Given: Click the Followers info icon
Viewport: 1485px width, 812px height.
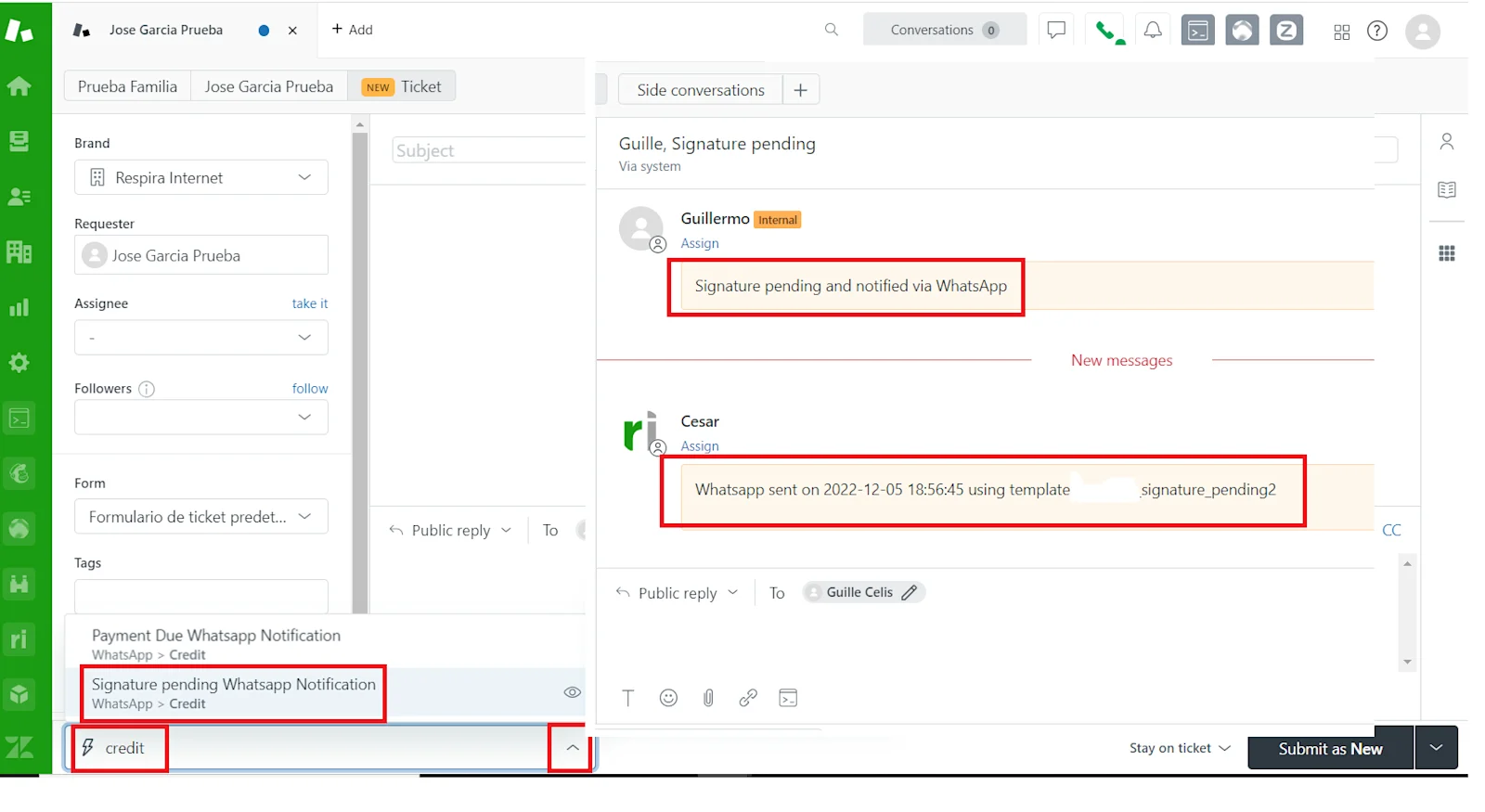Looking at the screenshot, I should [147, 389].
